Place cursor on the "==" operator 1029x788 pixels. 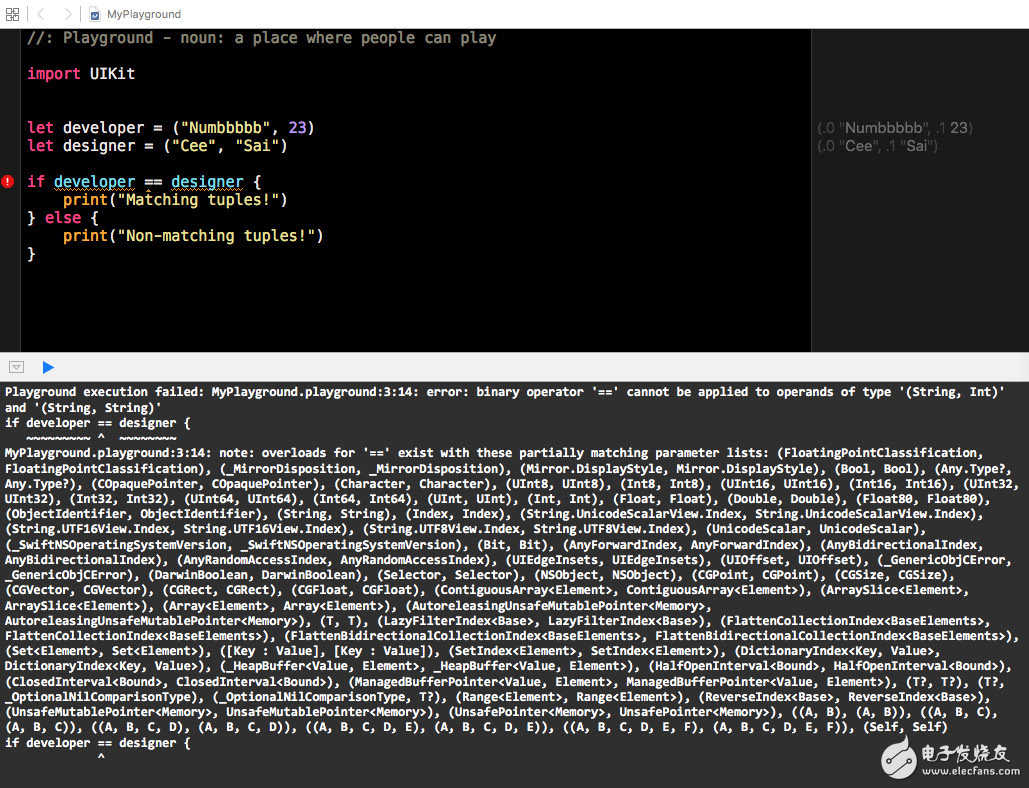(x=153, y=182)
